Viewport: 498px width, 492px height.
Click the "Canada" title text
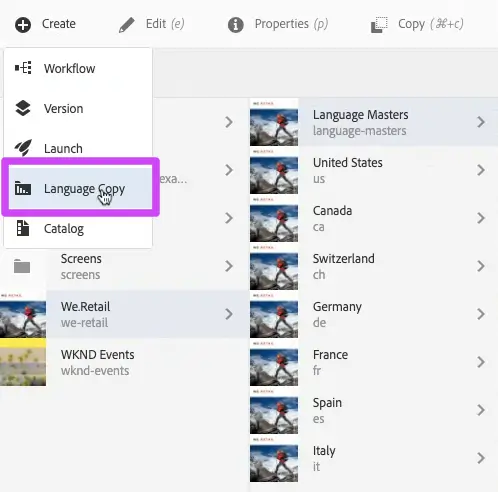click(x=332, y=211)
